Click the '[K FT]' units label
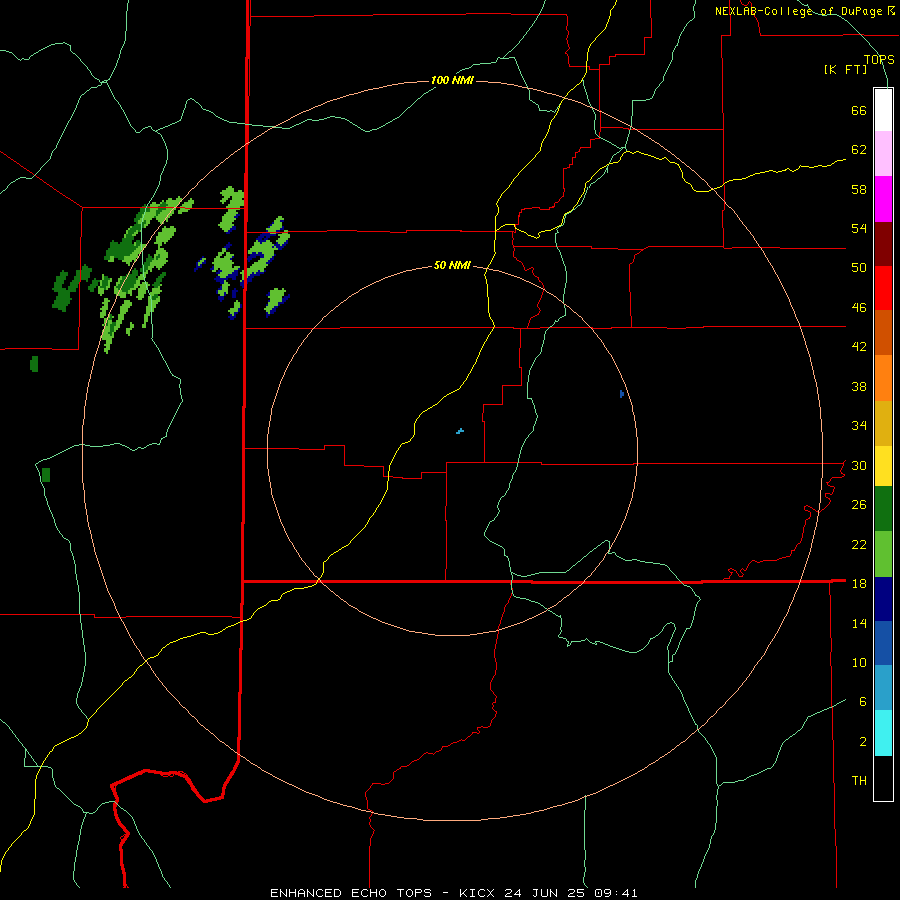This screenshot has width=900, height=900. pos(846,70)
